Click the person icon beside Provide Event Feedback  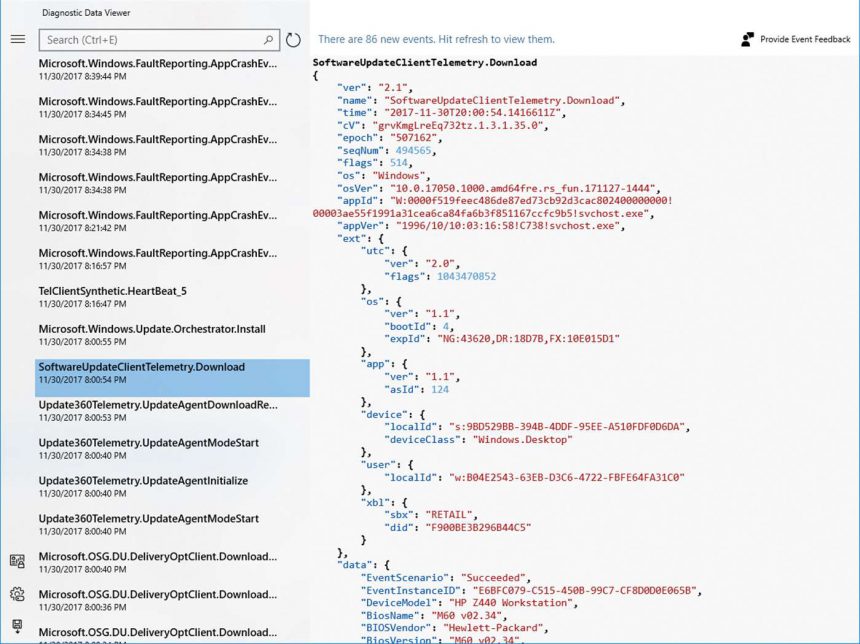pyautogui.click(x=747, y=39)
